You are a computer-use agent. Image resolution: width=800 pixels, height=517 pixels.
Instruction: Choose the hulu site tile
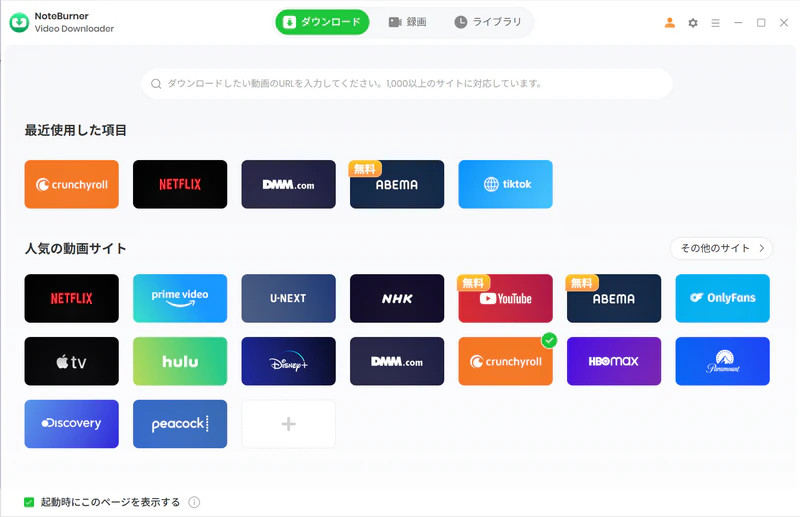click(x=180, y=361)
